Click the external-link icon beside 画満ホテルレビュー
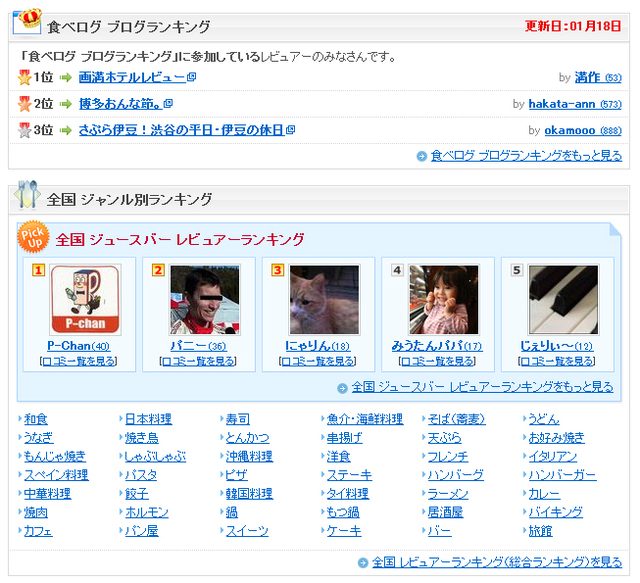The height and width of the screenshot is (583, 640). coord(192,77)
